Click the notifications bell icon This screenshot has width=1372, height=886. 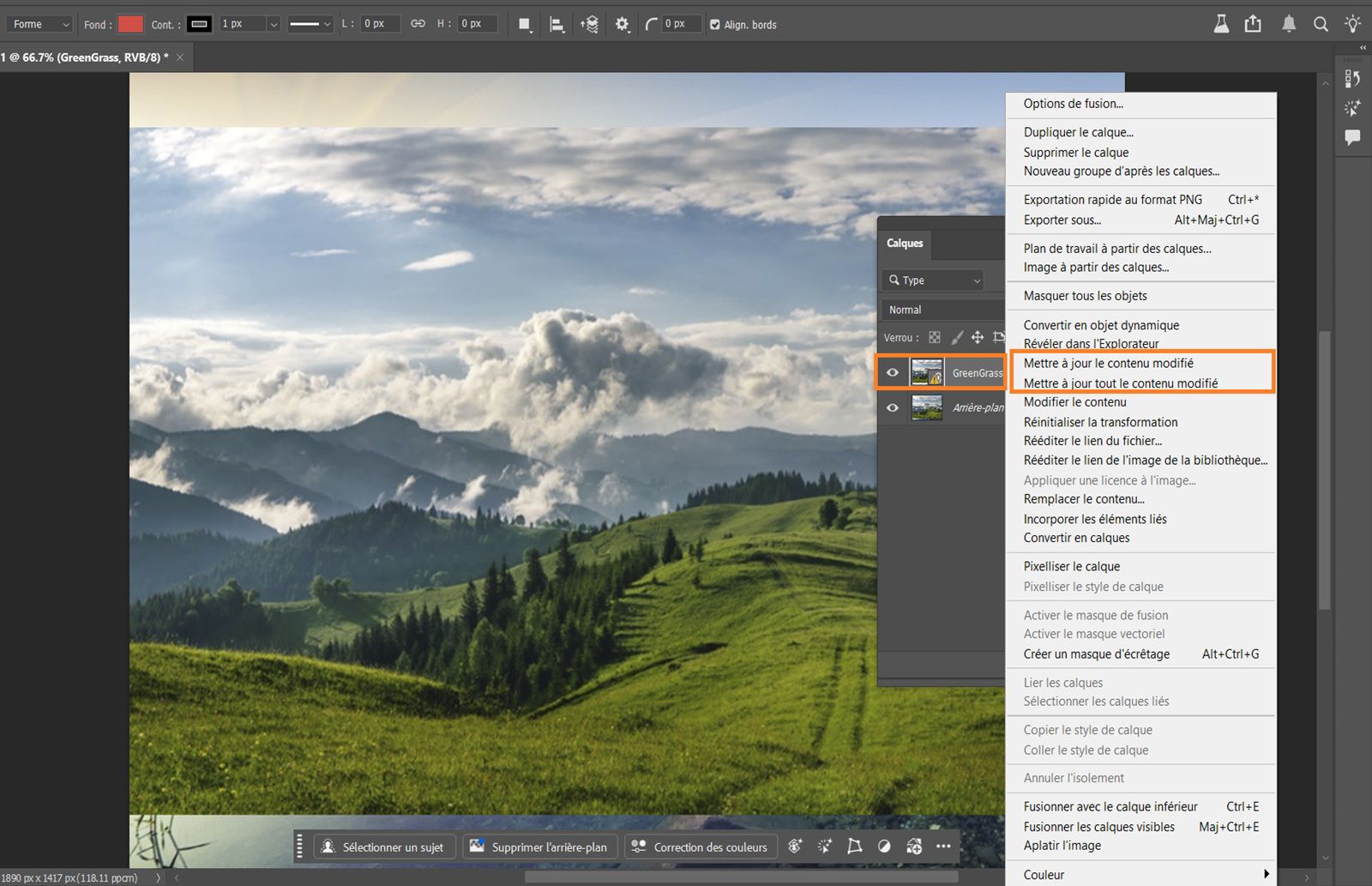[x=1288, y=24]
